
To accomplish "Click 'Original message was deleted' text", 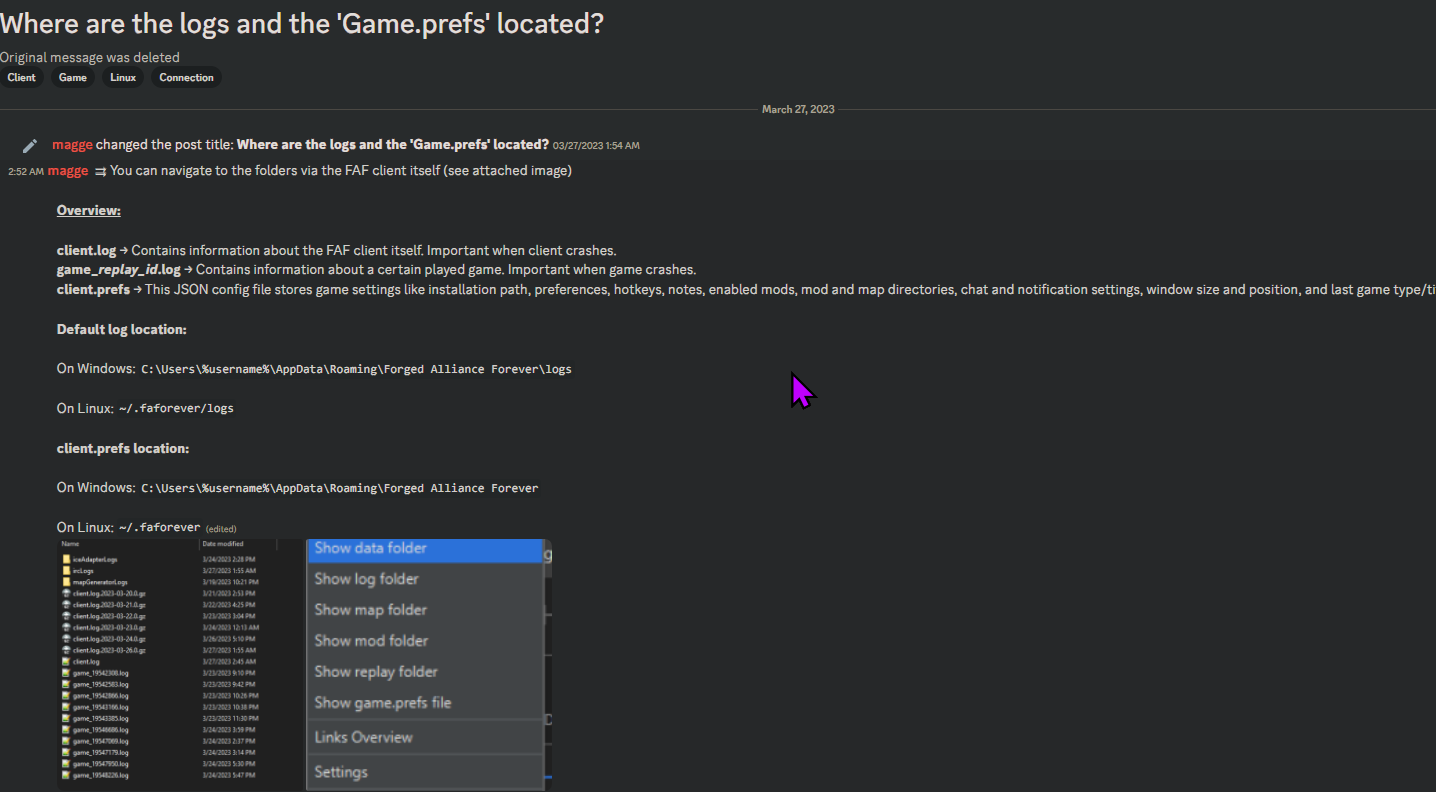I will [x=90, y=57].
